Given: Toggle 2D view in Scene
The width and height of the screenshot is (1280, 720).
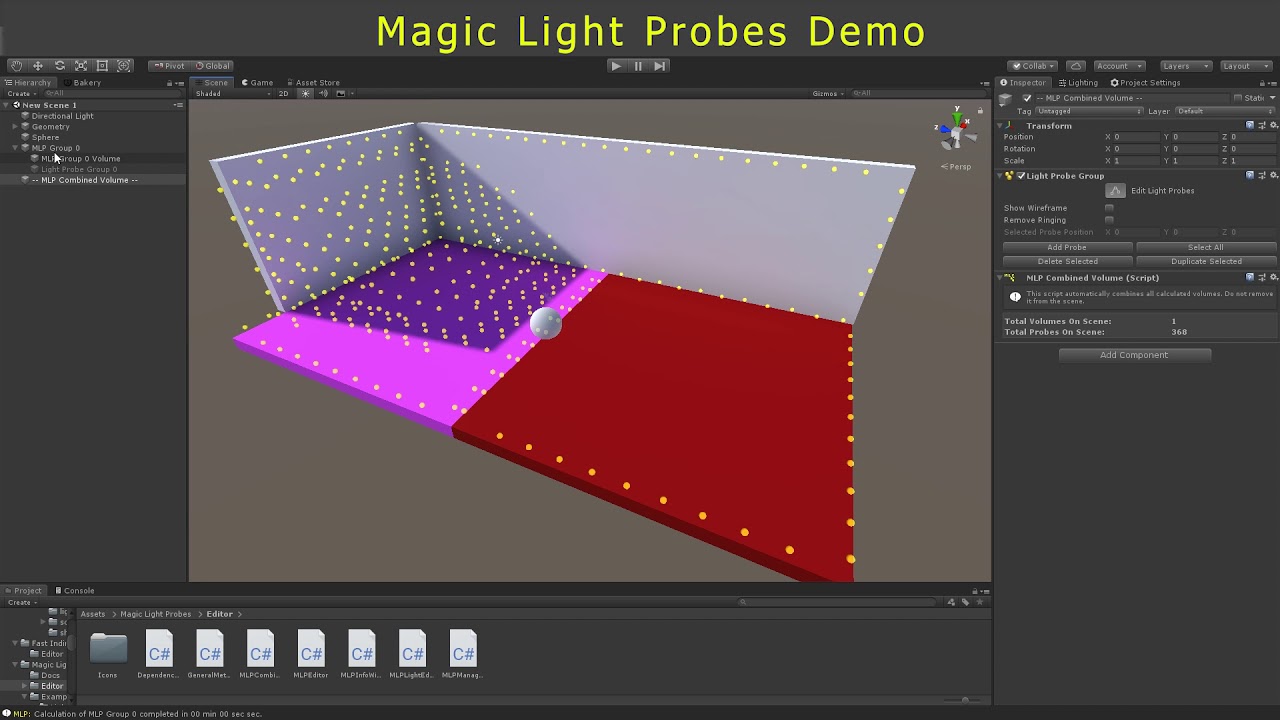Looking at the screenshot, I should 283,94.
